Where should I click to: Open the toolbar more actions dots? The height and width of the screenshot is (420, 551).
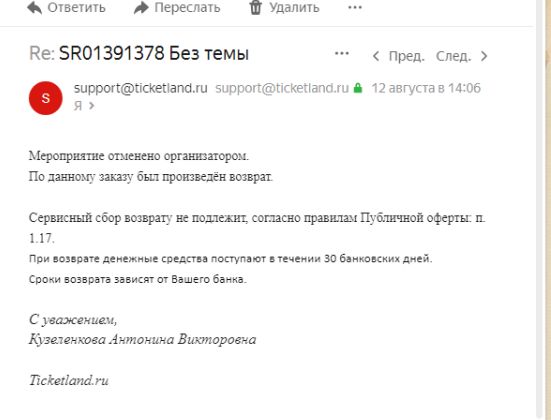pos(355,7)
